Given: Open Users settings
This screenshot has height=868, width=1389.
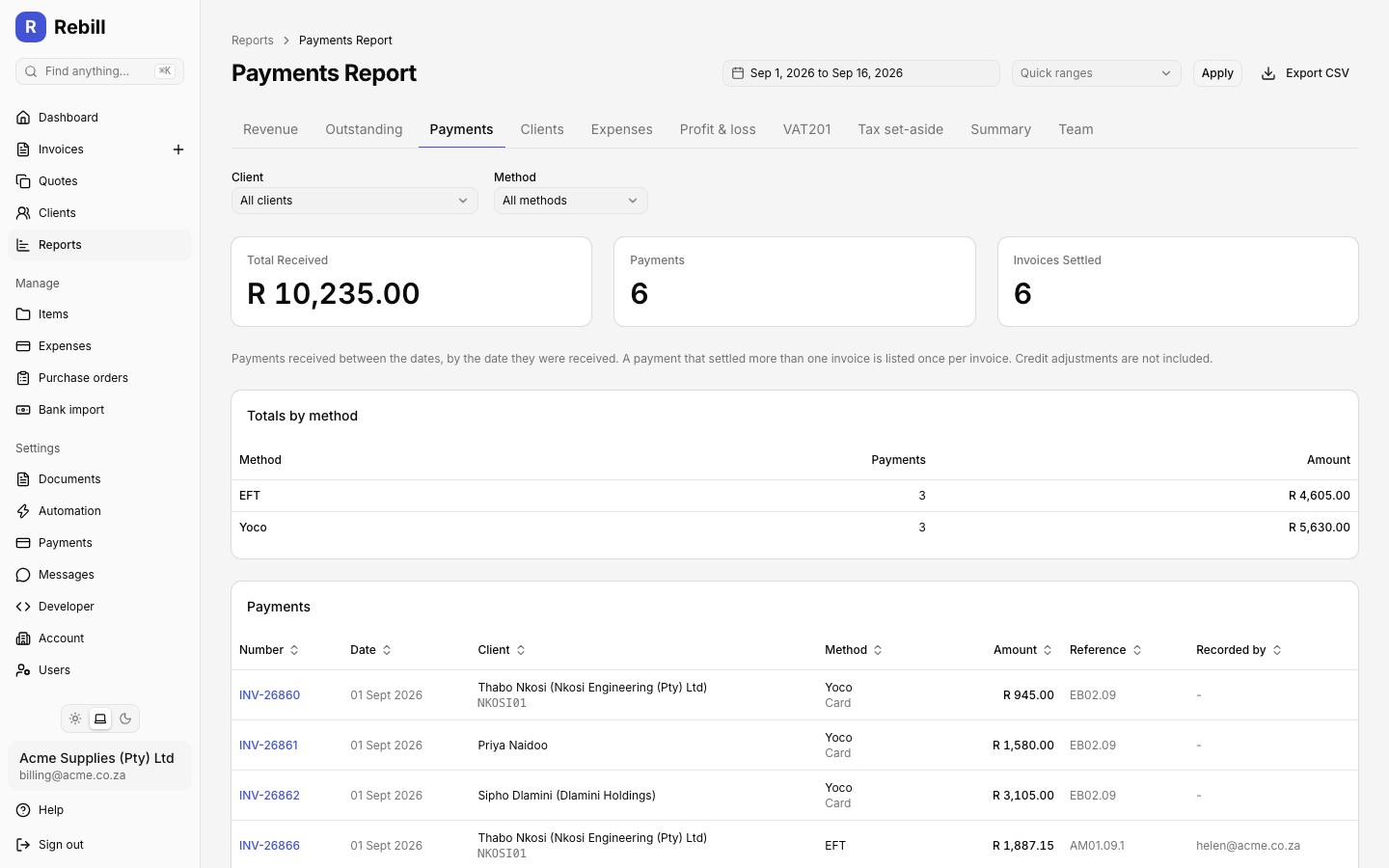Looking at the screenshot, I should point(99,670).
